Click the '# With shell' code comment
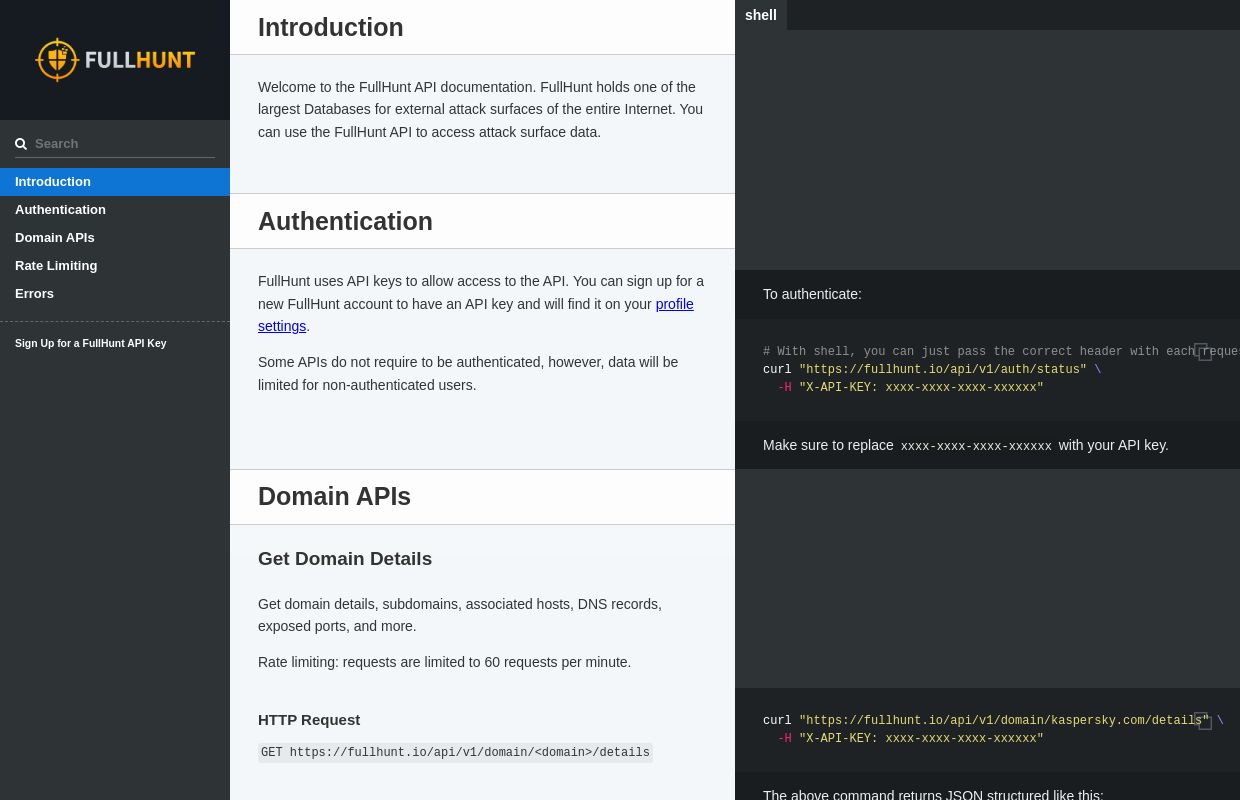The width and height of the screenshot is (1240, 800). pyautogui.click(x=1001, y=352)
